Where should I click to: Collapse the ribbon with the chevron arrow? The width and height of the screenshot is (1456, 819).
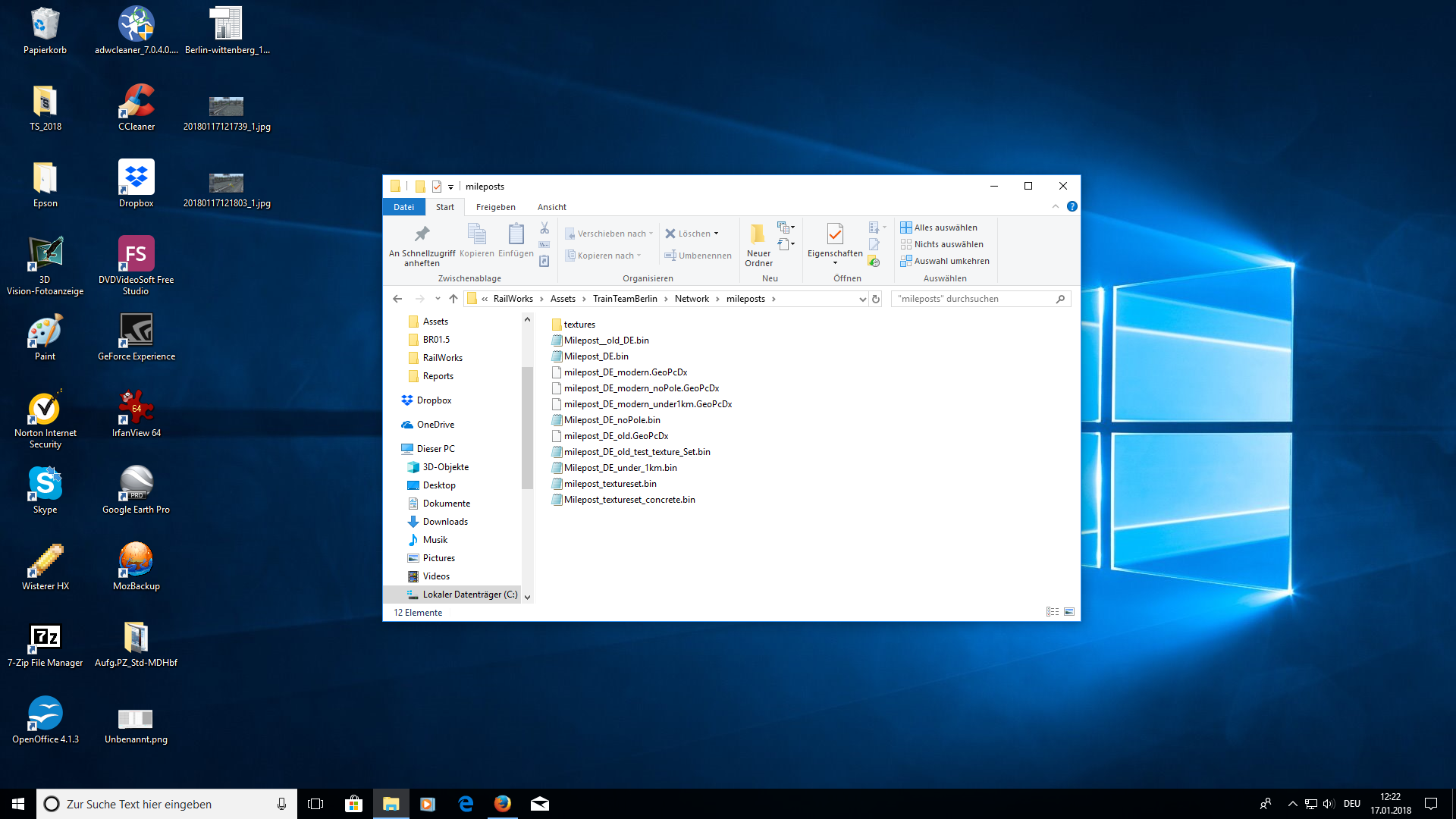click(x=1056, y=206)
